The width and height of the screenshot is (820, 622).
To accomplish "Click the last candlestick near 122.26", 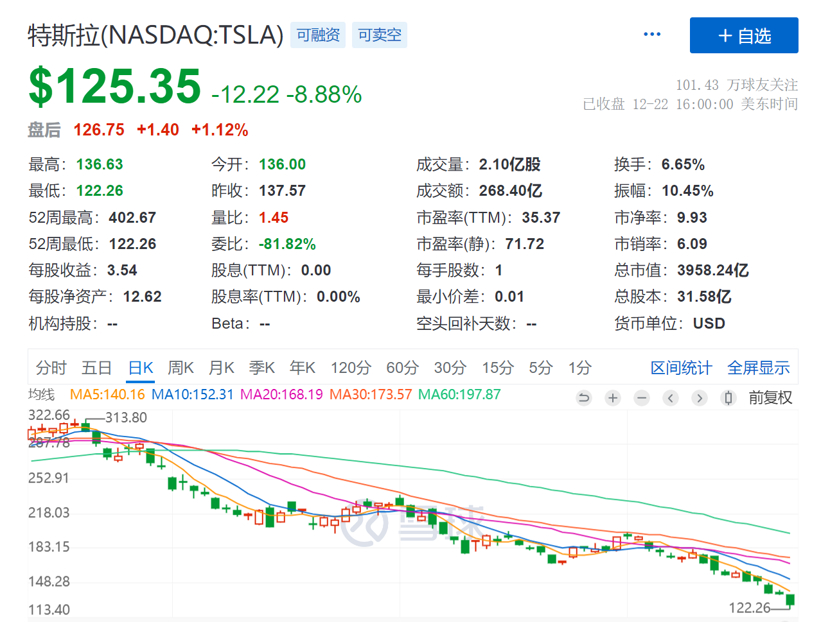I will click(792, 600).
